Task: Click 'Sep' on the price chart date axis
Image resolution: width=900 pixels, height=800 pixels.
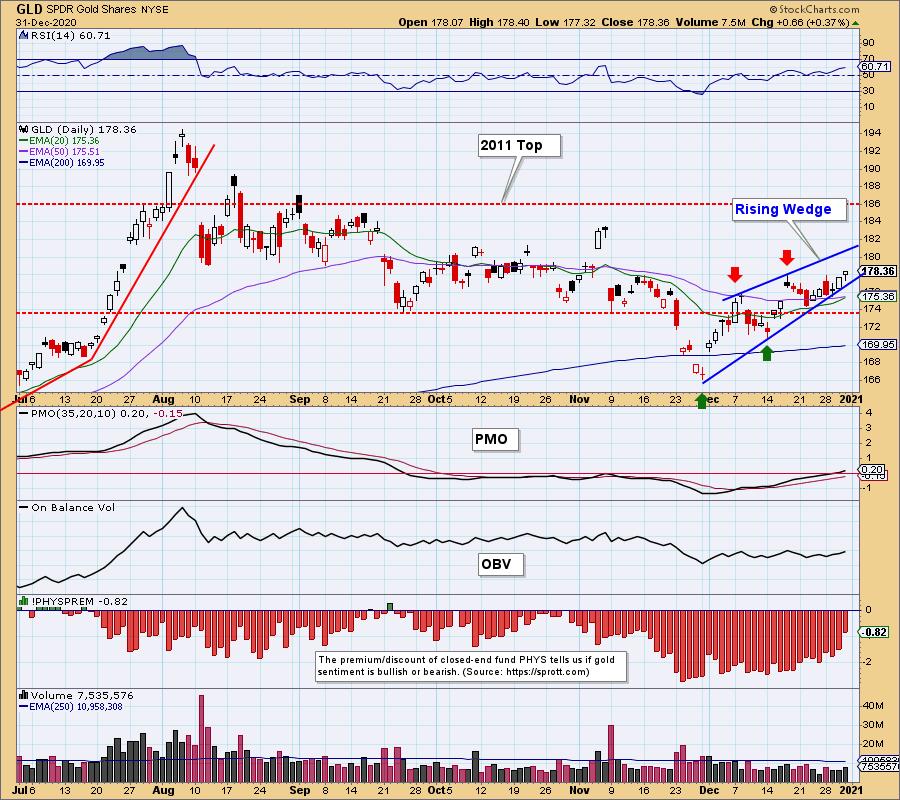Action: (300, 399)
